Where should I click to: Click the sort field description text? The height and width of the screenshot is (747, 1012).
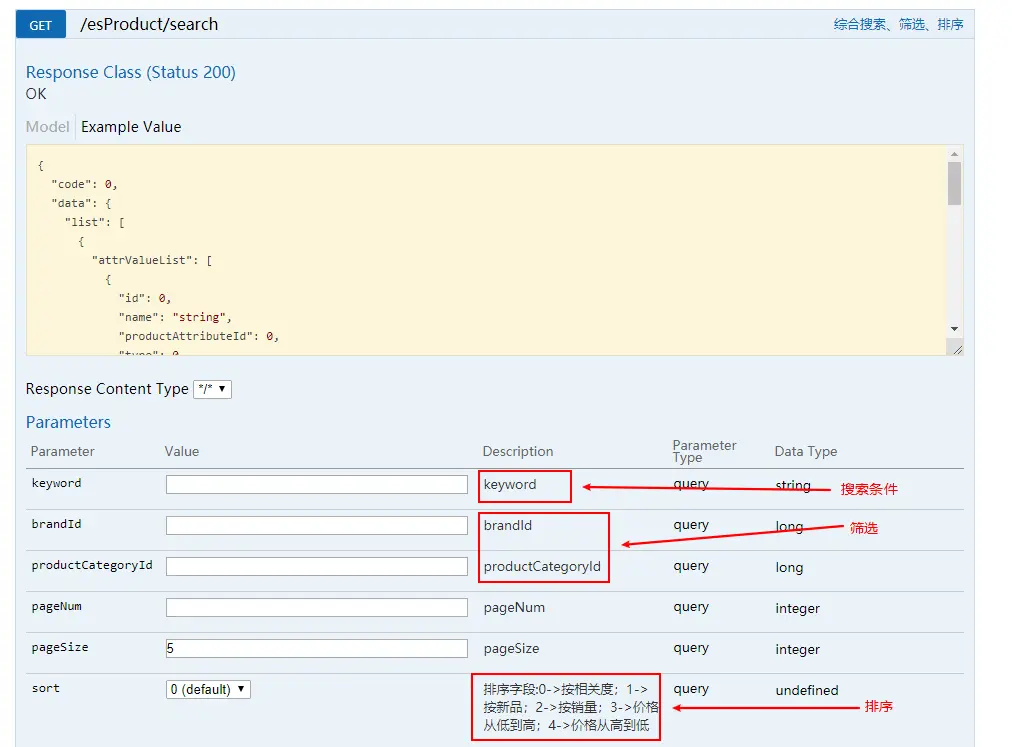tap(571, 707)
